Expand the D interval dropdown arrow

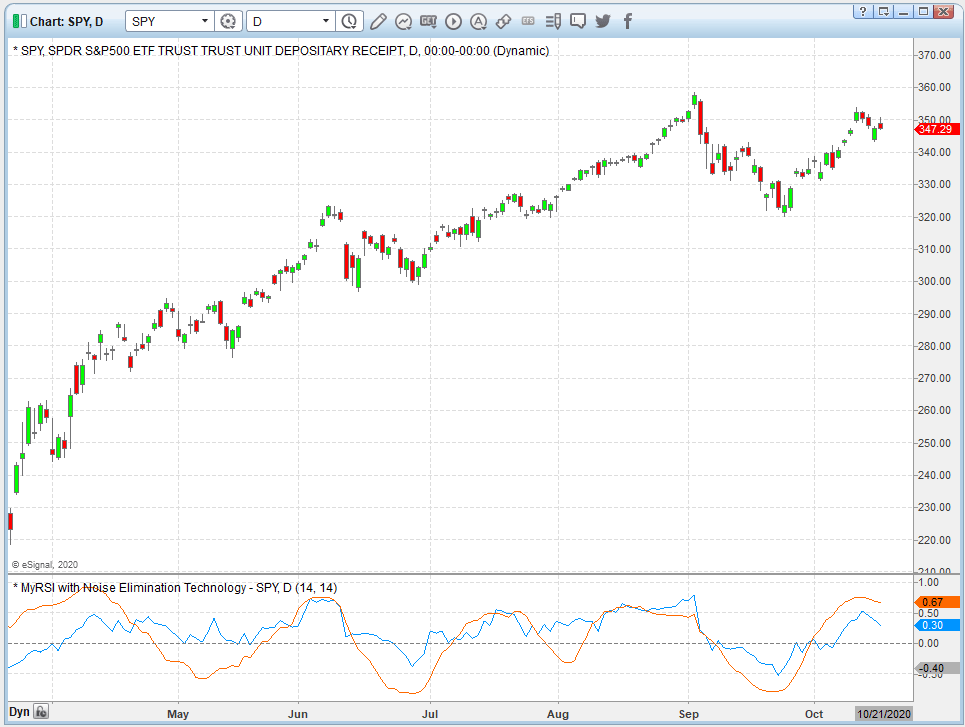point(326,22)
